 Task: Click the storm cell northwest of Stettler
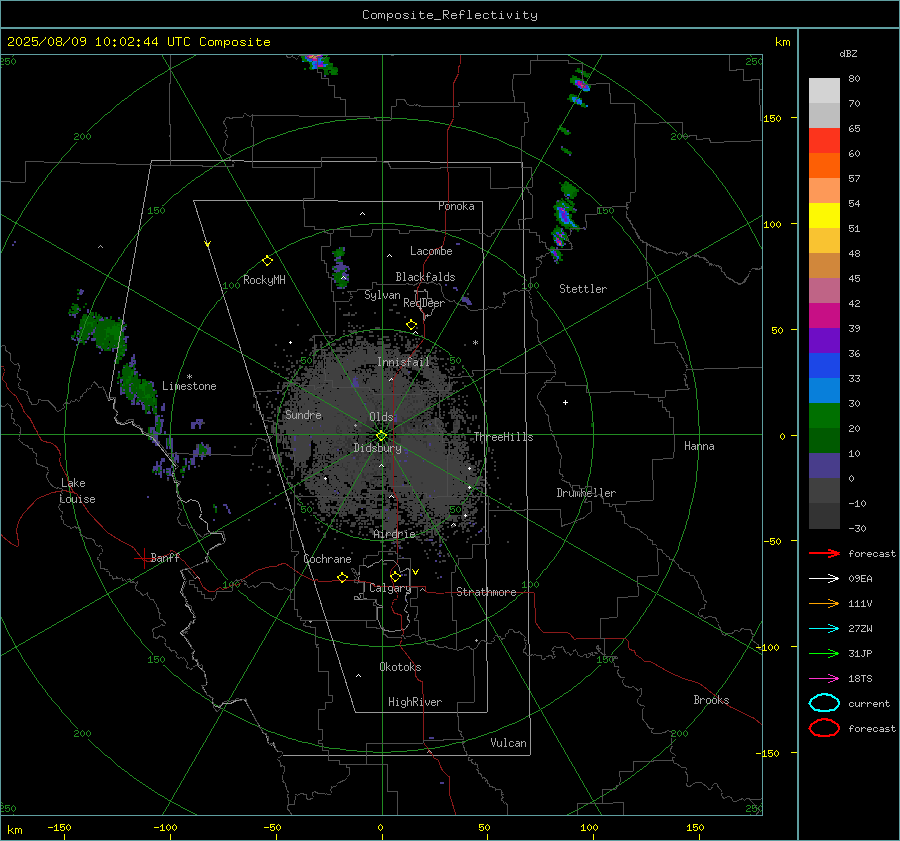point(562,221)
